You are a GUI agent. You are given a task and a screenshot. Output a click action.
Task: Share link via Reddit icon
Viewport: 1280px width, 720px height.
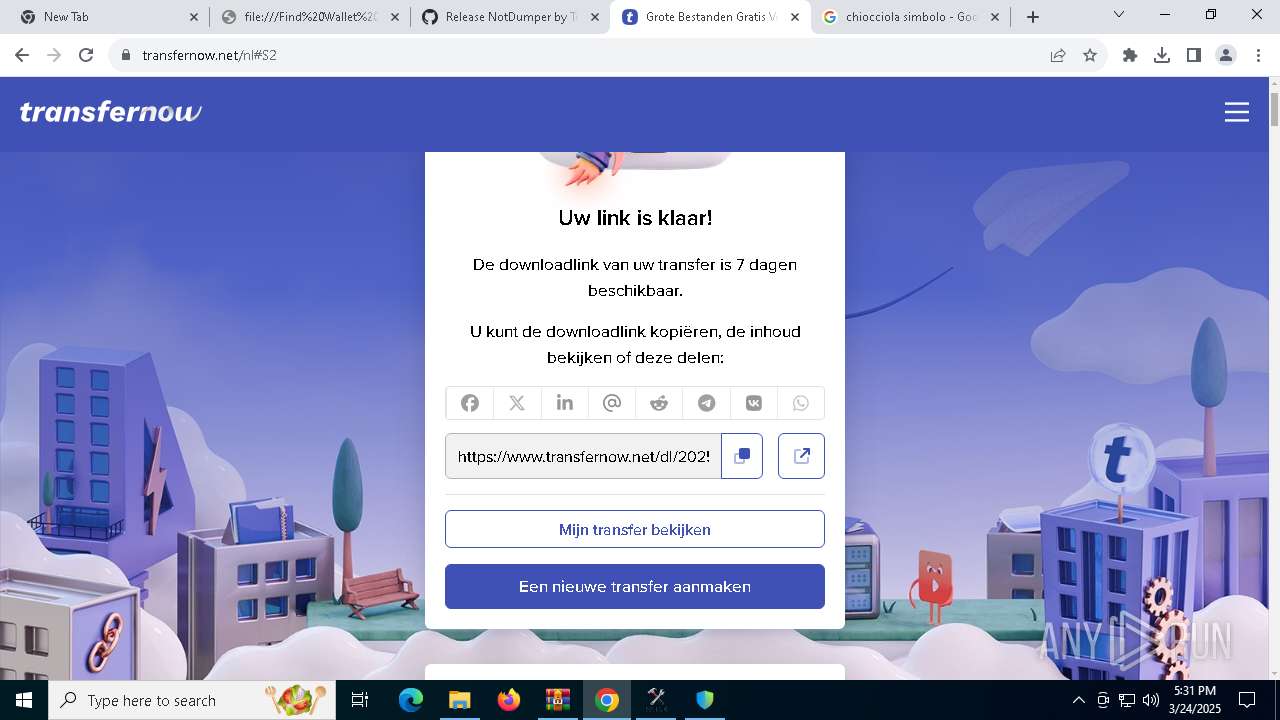point(659,403)
